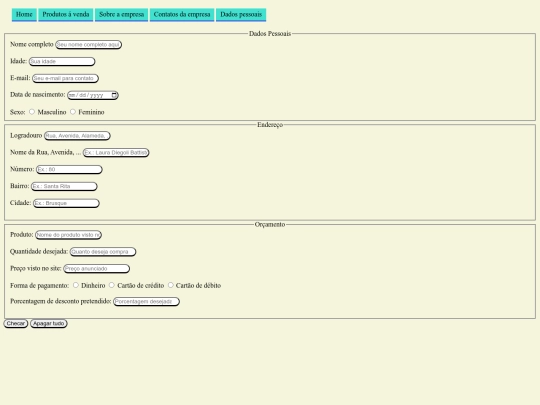Choose Dinheiro as payment method
The height and width of the screenshot is (405, 540).
(x=76, y=285)
